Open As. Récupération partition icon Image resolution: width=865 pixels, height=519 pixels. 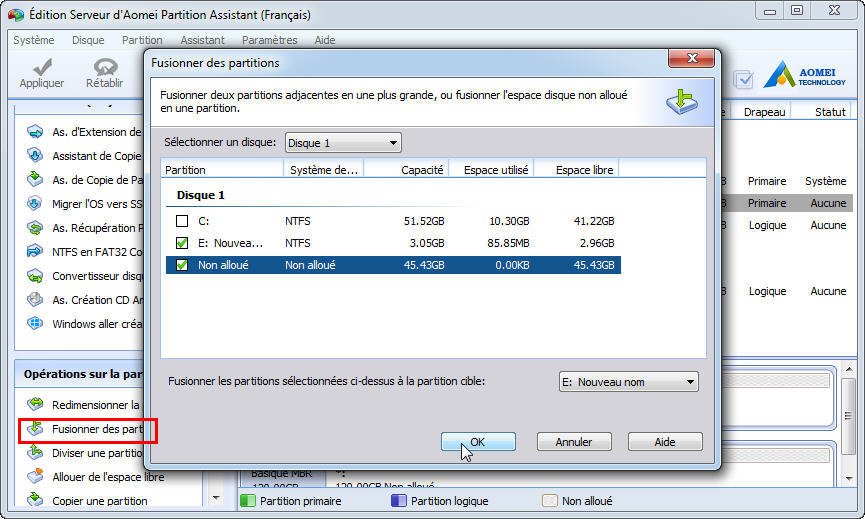click(35, 227)
